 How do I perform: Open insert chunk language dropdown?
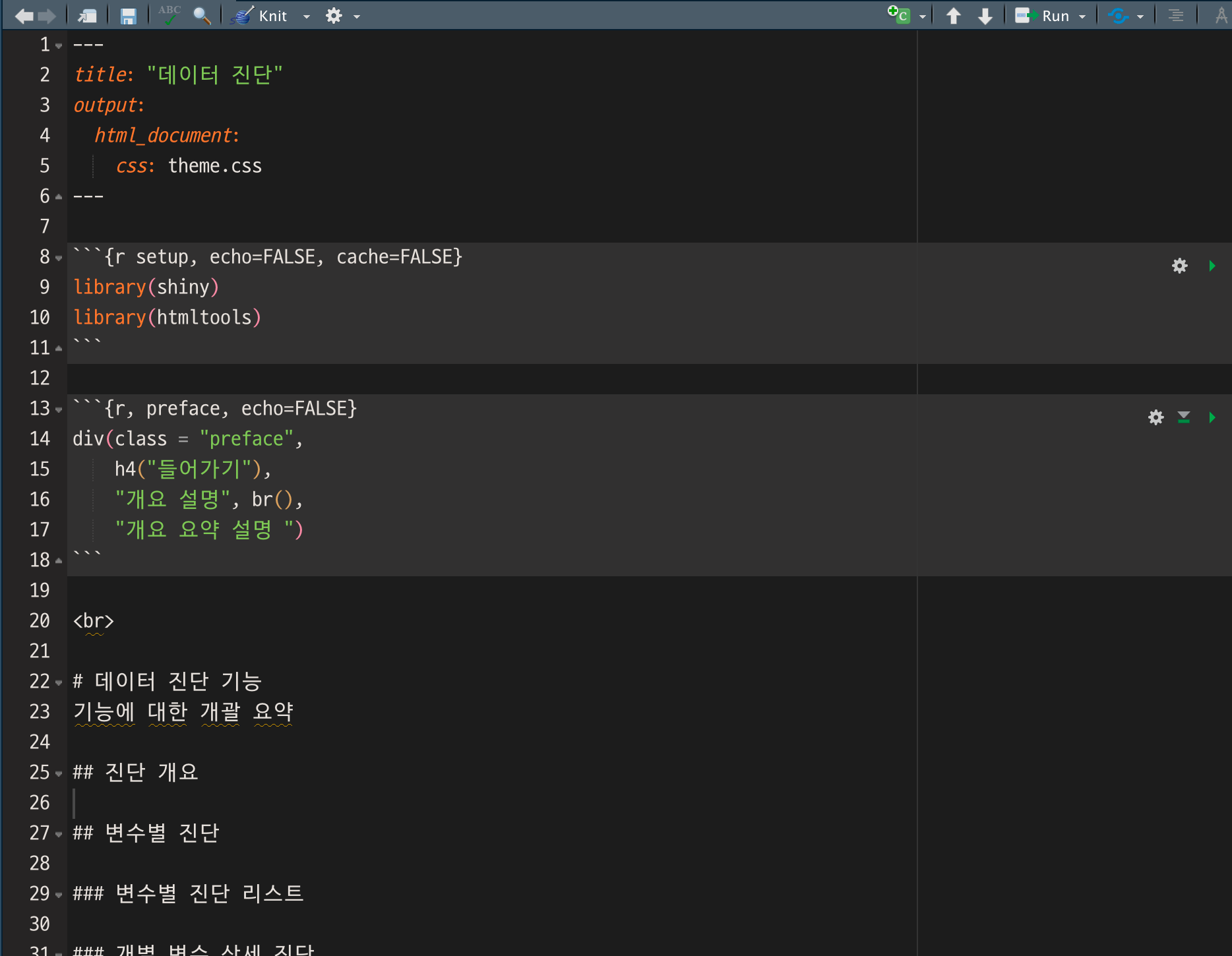pyautogui.click(x=923, y=16)
